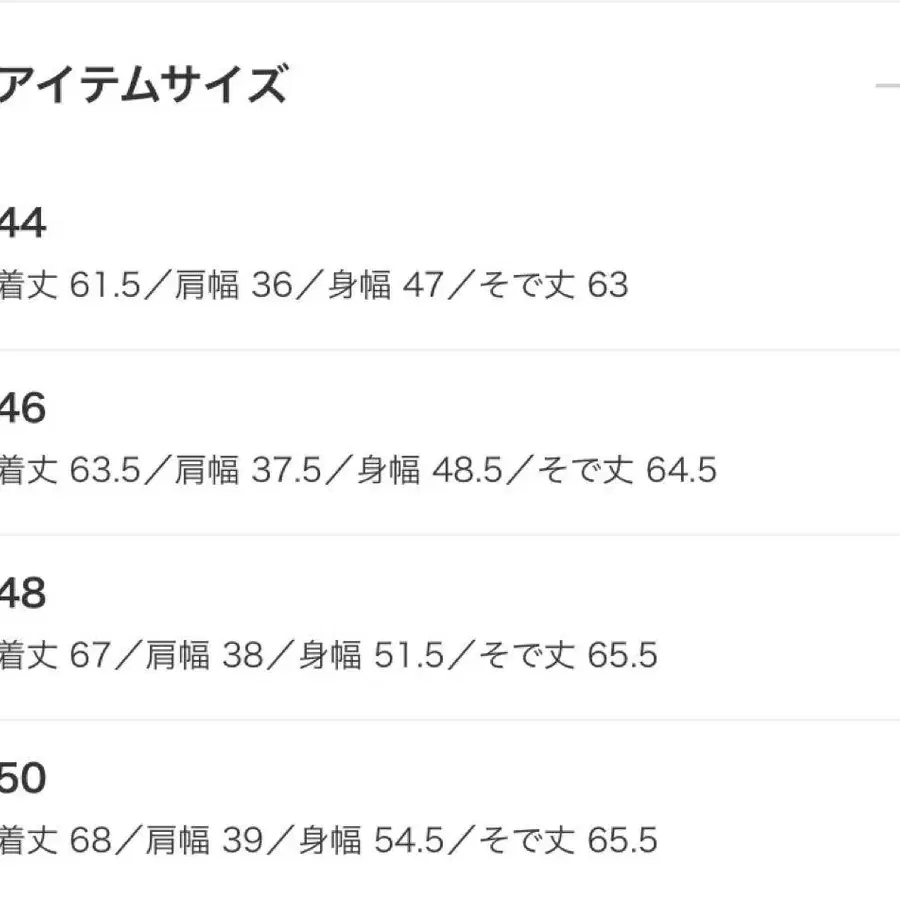Click 着丈 68 in size 50 row
This screenshot has width=900, height=900.
55,840
